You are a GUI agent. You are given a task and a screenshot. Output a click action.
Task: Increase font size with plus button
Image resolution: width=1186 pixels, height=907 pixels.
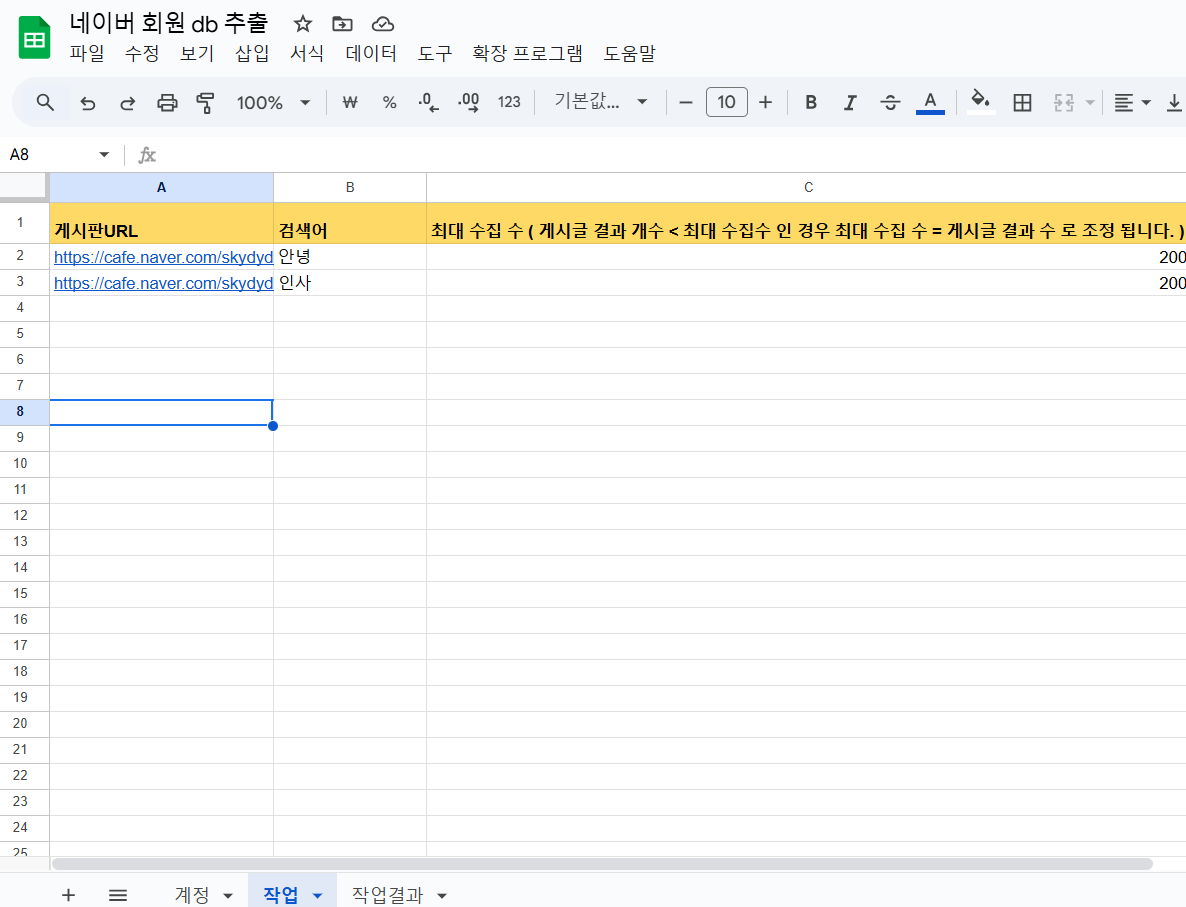coord(765,102)
